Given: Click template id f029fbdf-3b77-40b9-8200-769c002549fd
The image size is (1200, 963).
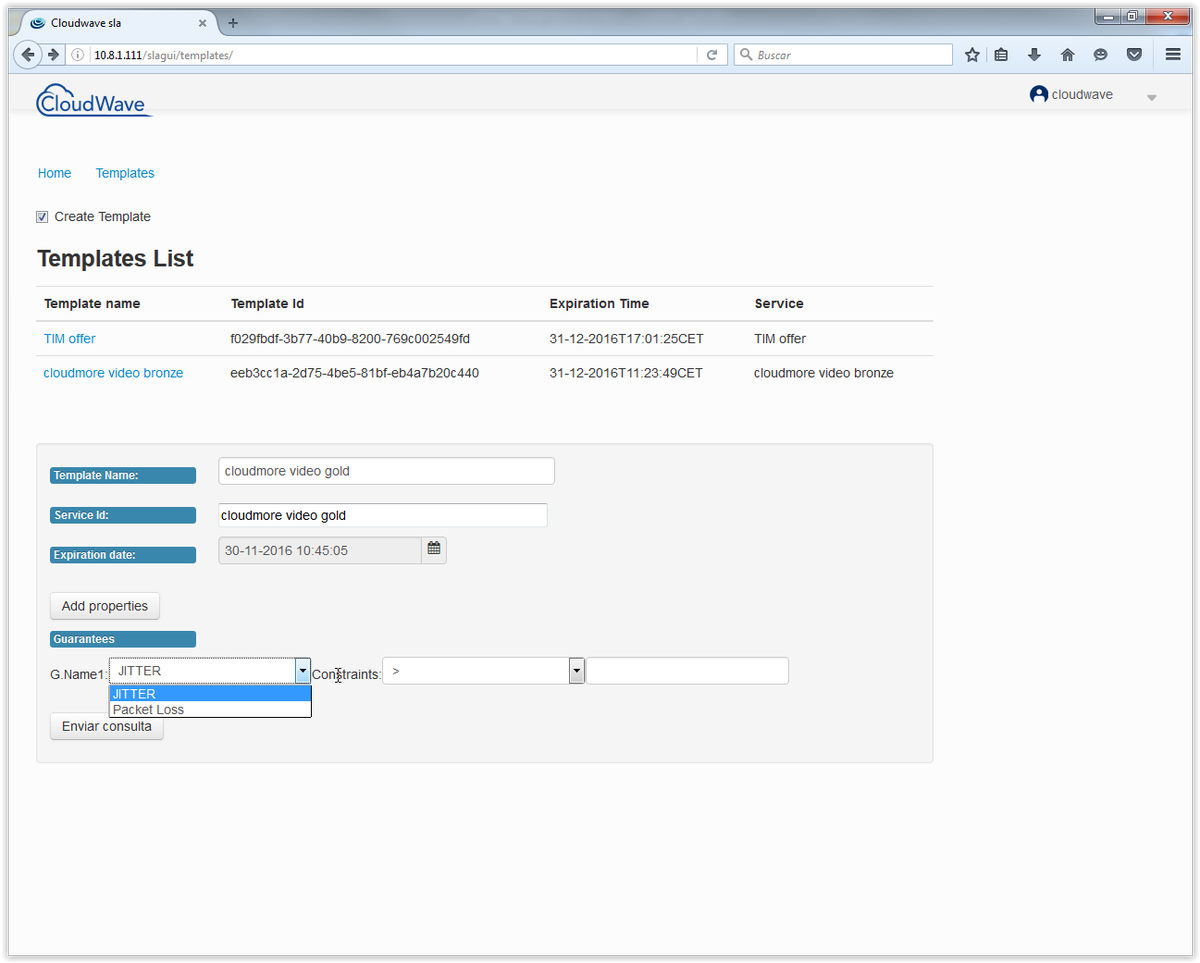Looking at the screenshot, I should 350,339.
